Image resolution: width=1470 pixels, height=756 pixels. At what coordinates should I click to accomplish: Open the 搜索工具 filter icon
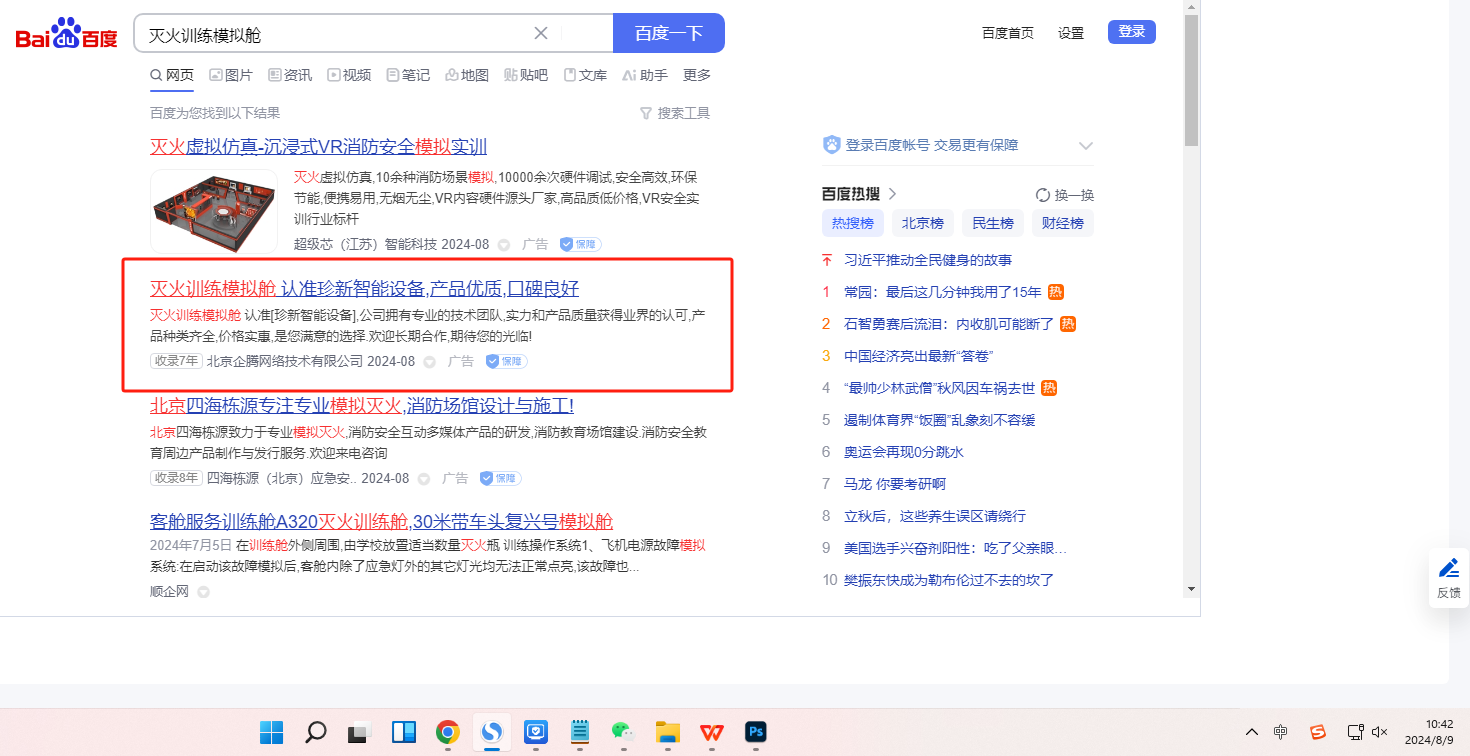[646, 113]
